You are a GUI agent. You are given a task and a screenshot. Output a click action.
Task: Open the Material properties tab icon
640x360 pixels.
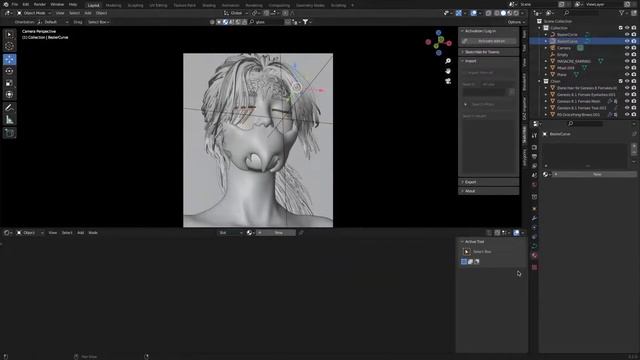[534, 256]
